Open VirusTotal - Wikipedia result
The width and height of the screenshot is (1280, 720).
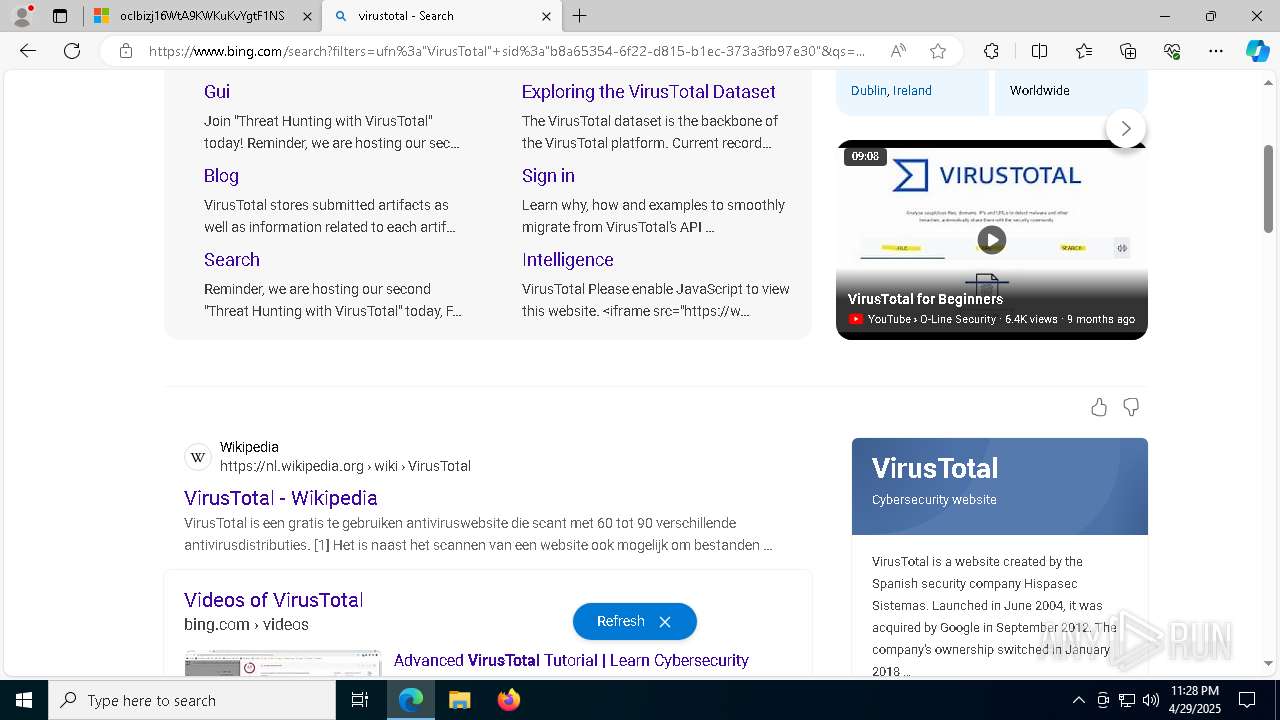point(281,497)
